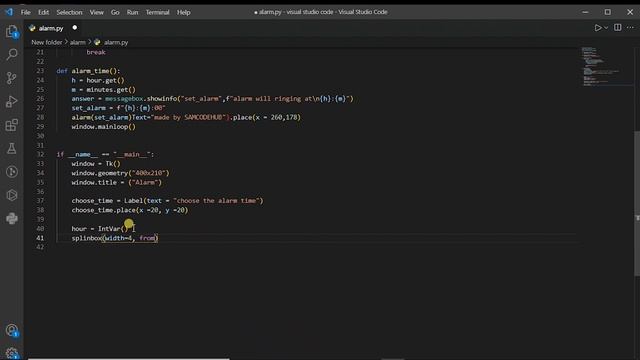Open the Help menu
Screen dimensions: 640x360
click(x=184, y=12)
